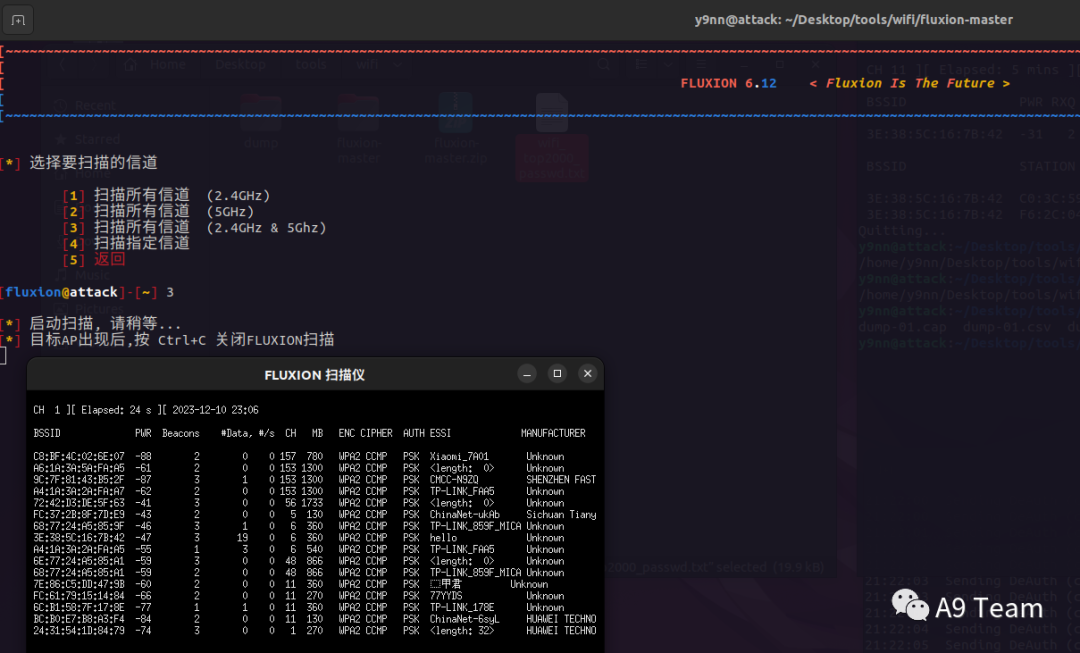Screen dimensions: 1080x653
Task: Click the <length: 32> ESSID entry
Action: coord(461,630)
